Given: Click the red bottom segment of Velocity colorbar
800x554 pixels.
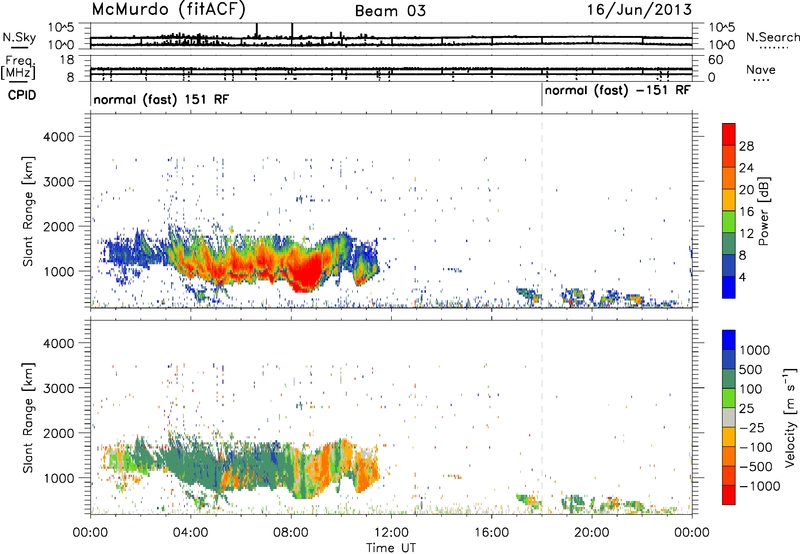Looking at the screenshot, I should click(x=729, y=495).
